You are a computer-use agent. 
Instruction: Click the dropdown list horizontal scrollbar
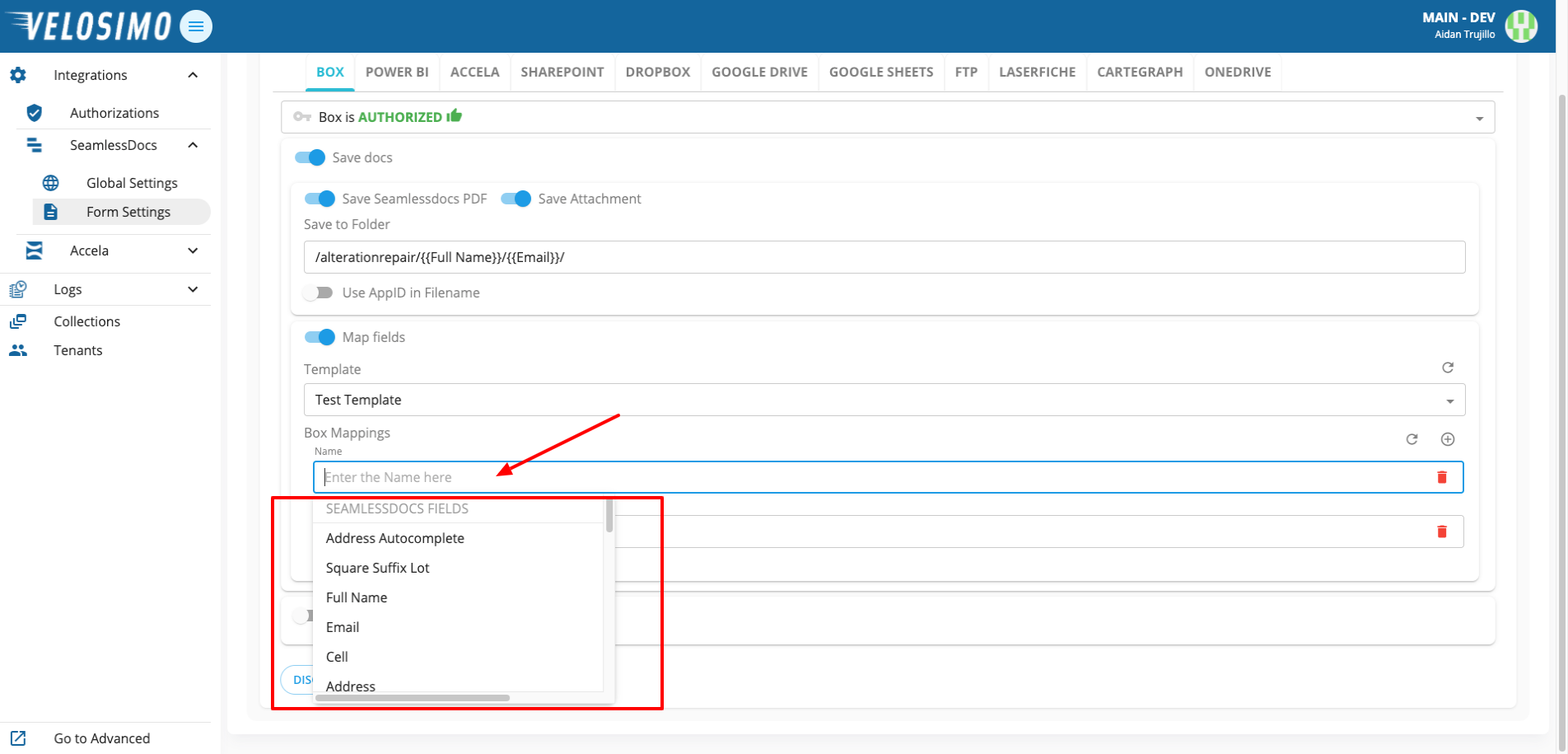pyautogui.click(x=413, y=698)
